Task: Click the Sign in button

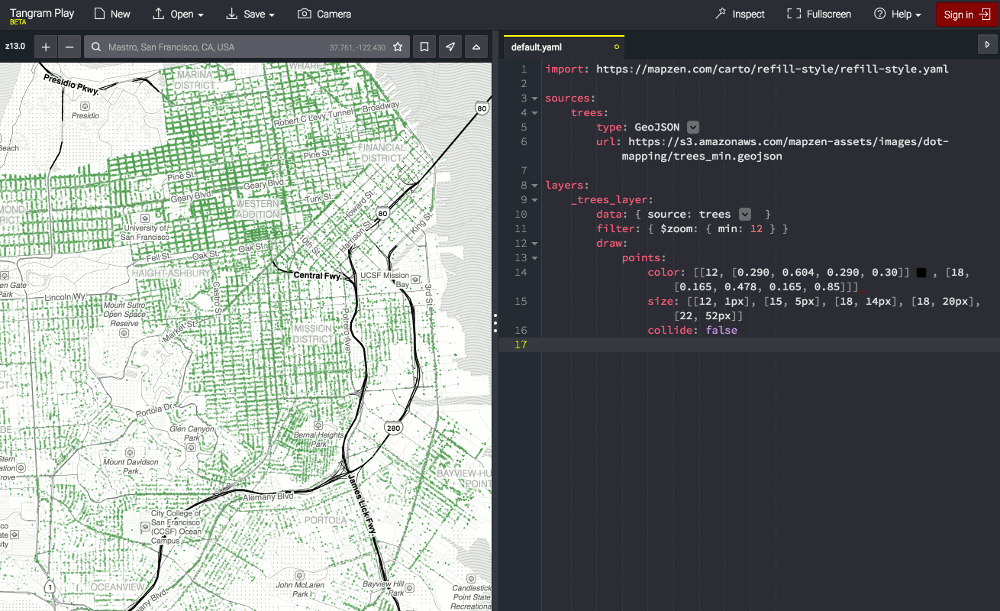Action: click(967, 15)
